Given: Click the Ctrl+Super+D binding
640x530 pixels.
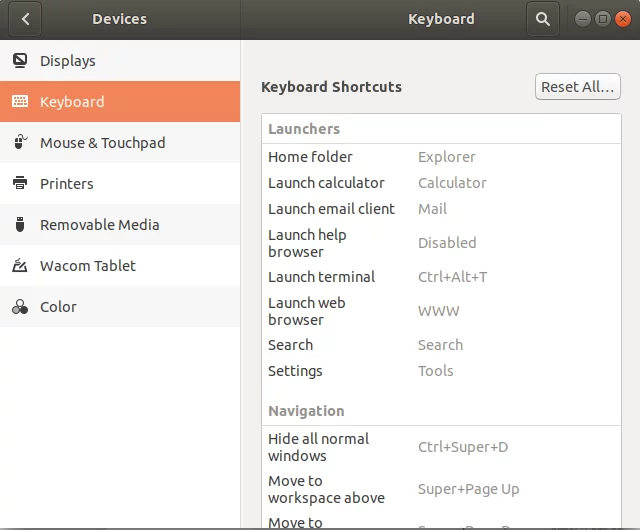Looking at the screenshot, I should (463, 447).
